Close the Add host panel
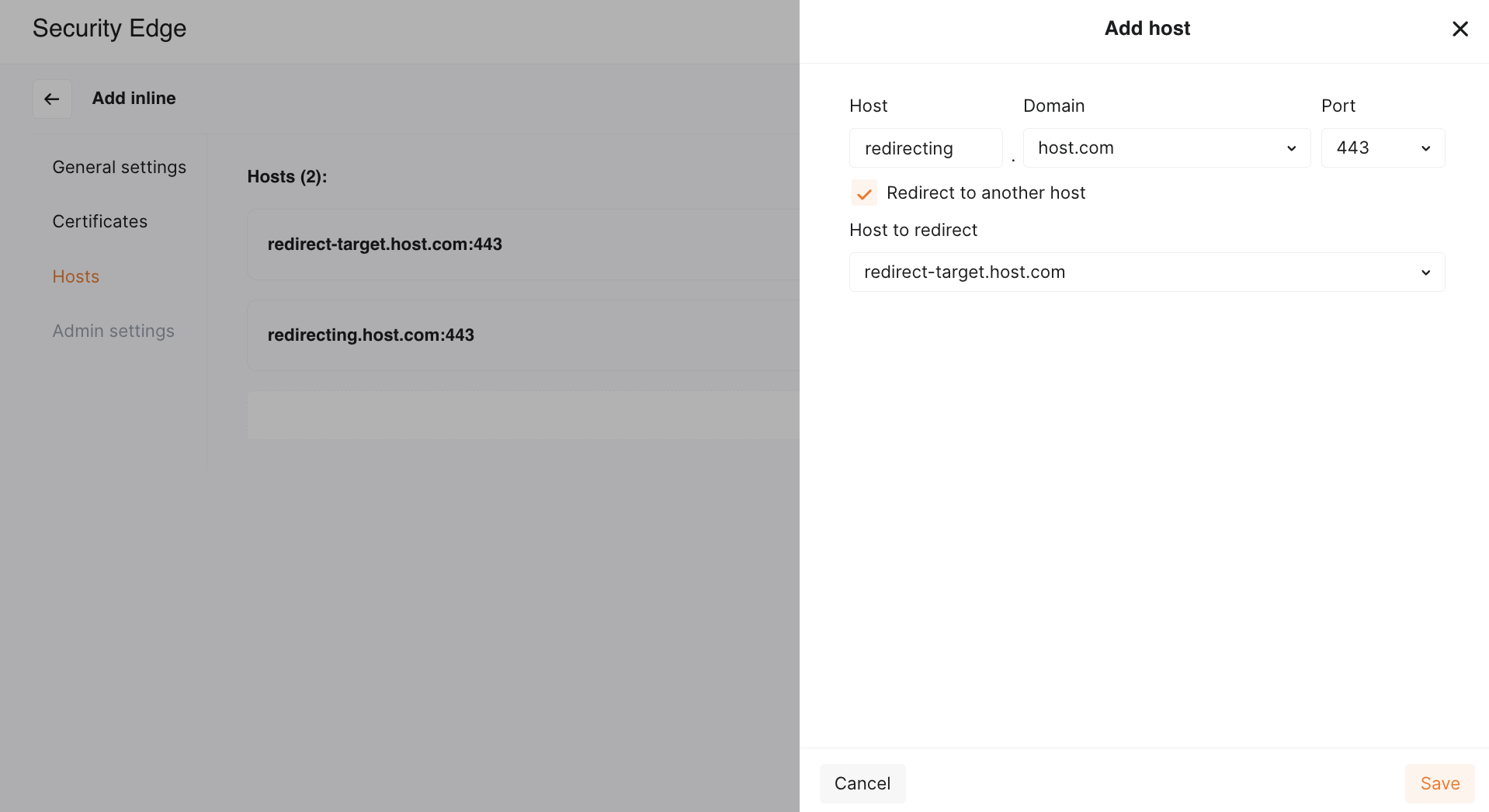This screenshot has width=1489, height=812. pos(1459,29)
